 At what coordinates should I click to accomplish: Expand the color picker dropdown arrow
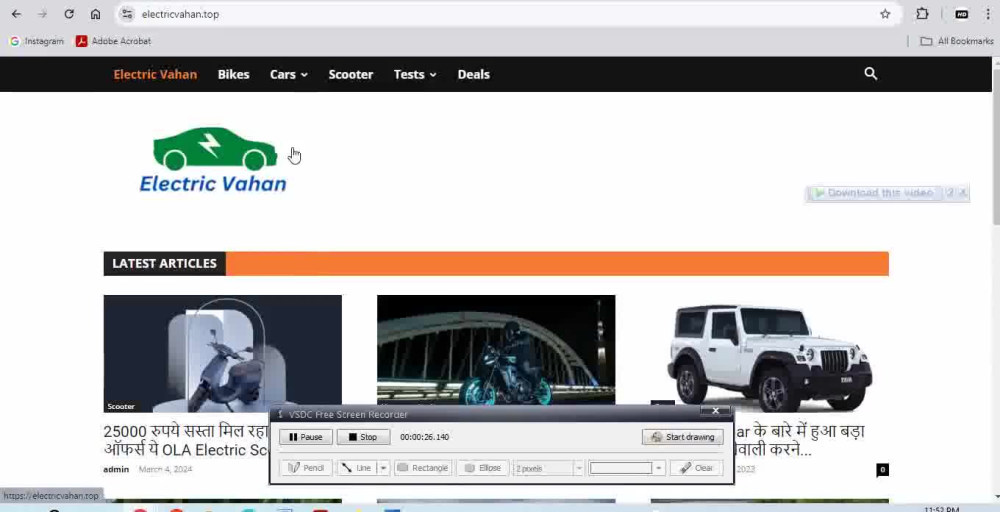659,468
